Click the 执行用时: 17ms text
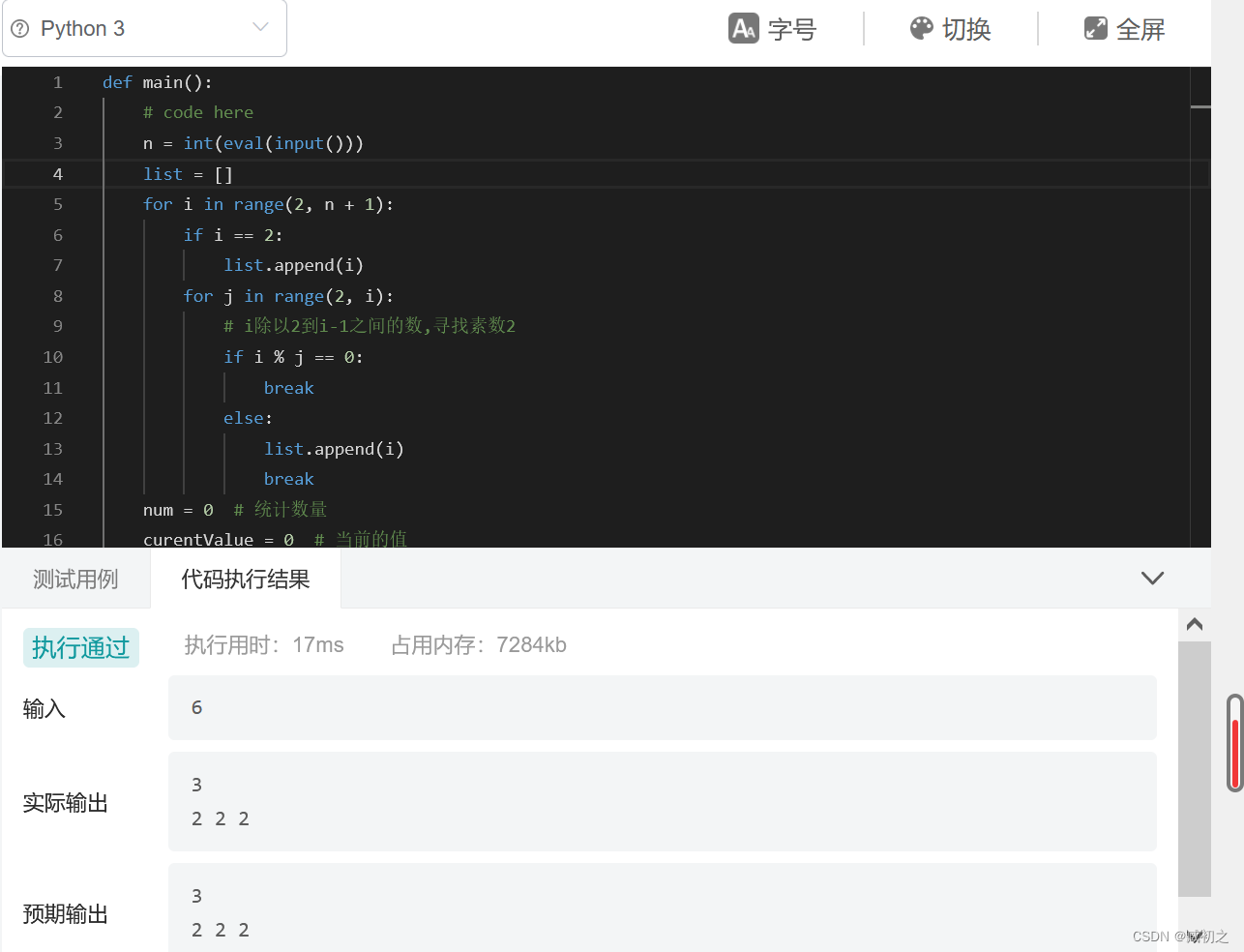Viewport: 1244px width, 952px height. 264,645
